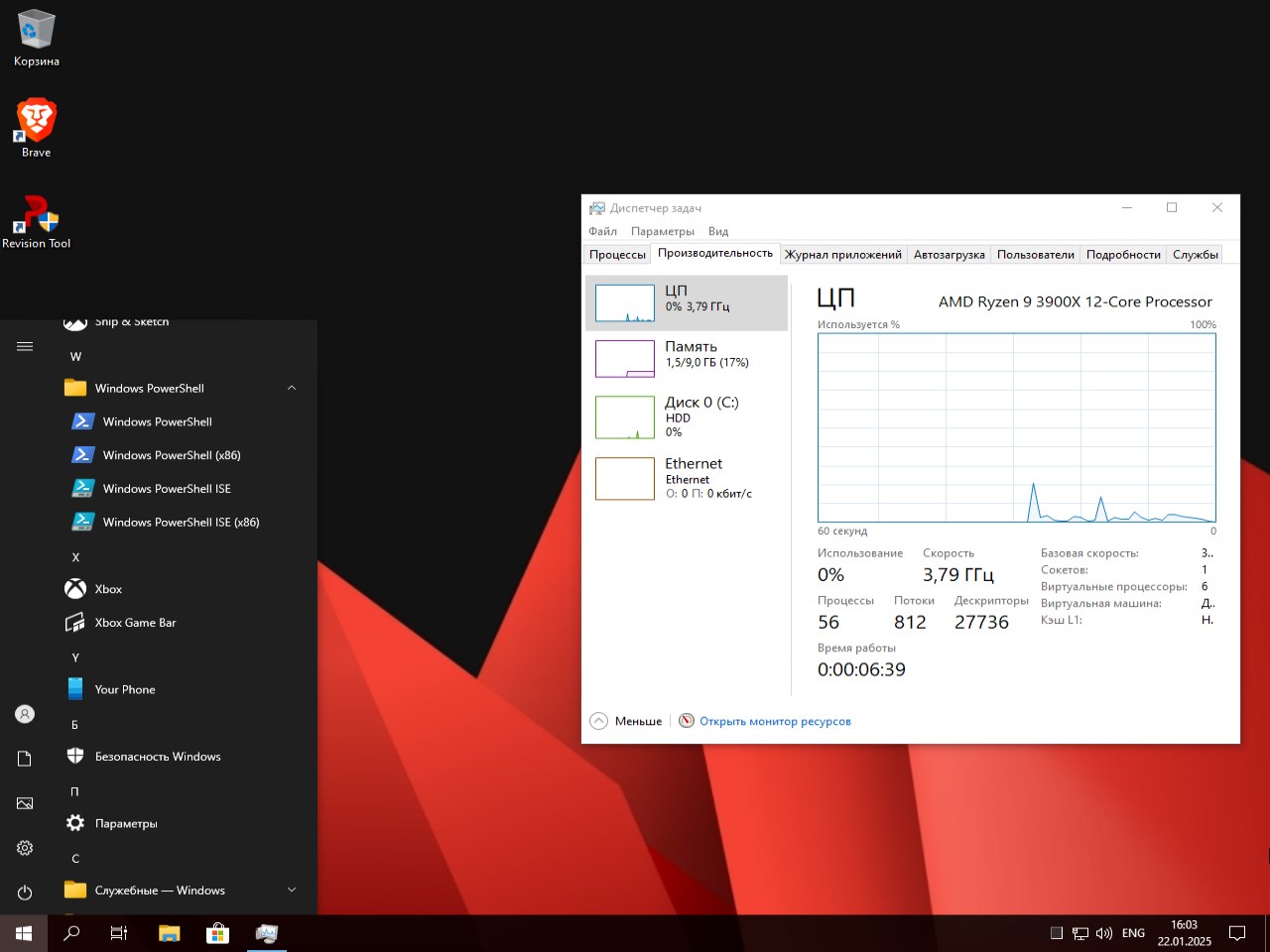Launch Windows PowerShell (x86)
The image size is (1270, 952).
(184, 455)
